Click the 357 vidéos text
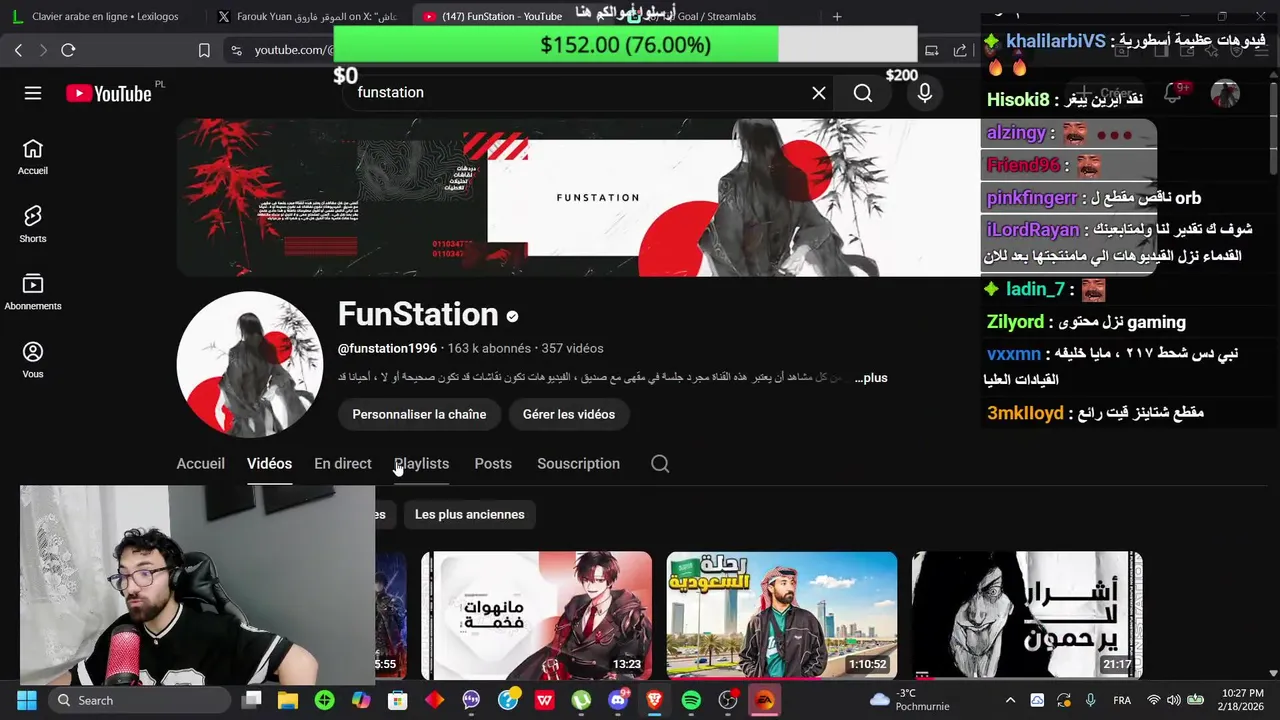The height and width of the screenshot is (720, 1280). [572, 348]
